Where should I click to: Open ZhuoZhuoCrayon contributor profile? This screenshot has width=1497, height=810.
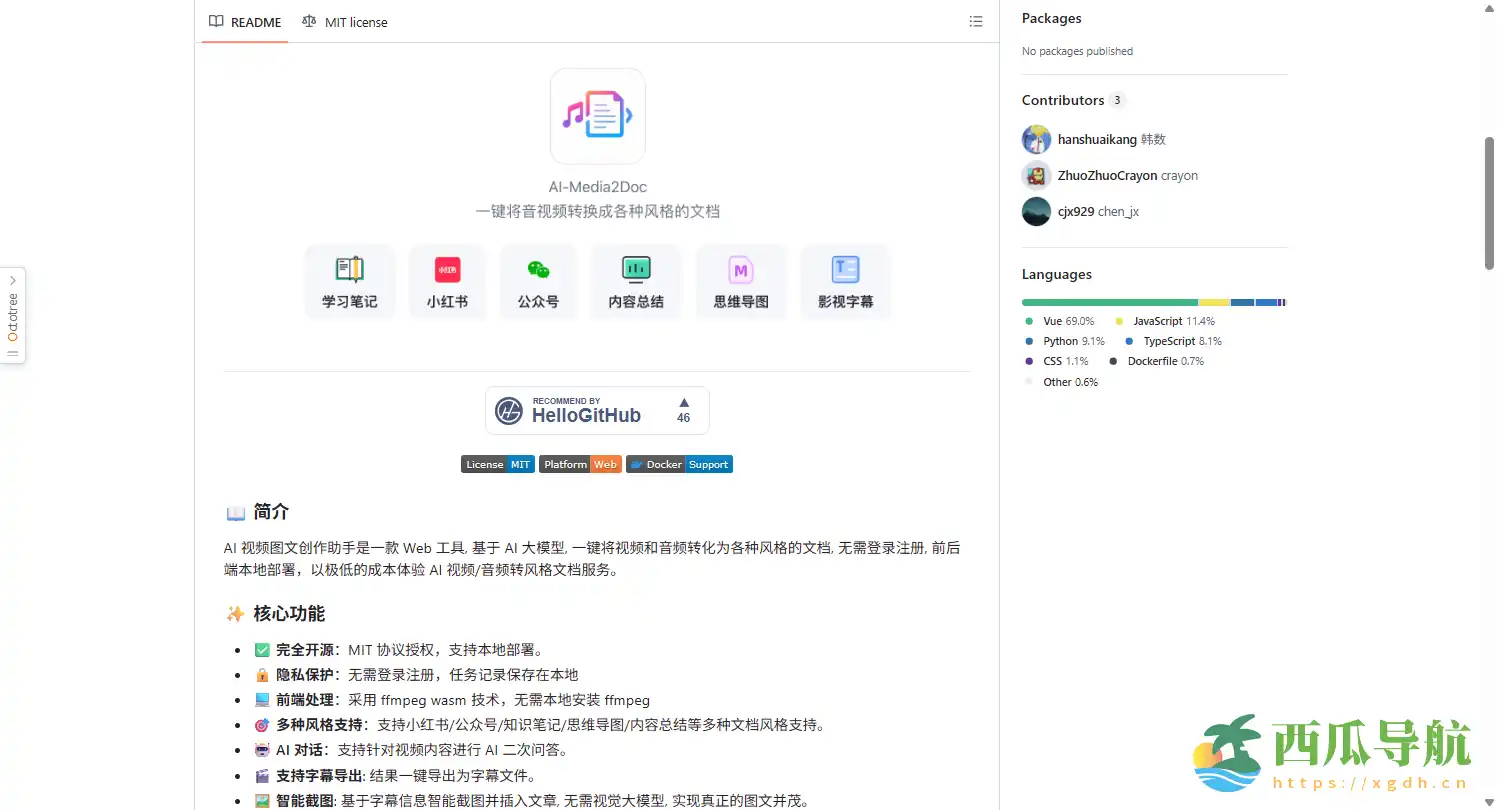pyautogui.click(x=1107, y=176)
